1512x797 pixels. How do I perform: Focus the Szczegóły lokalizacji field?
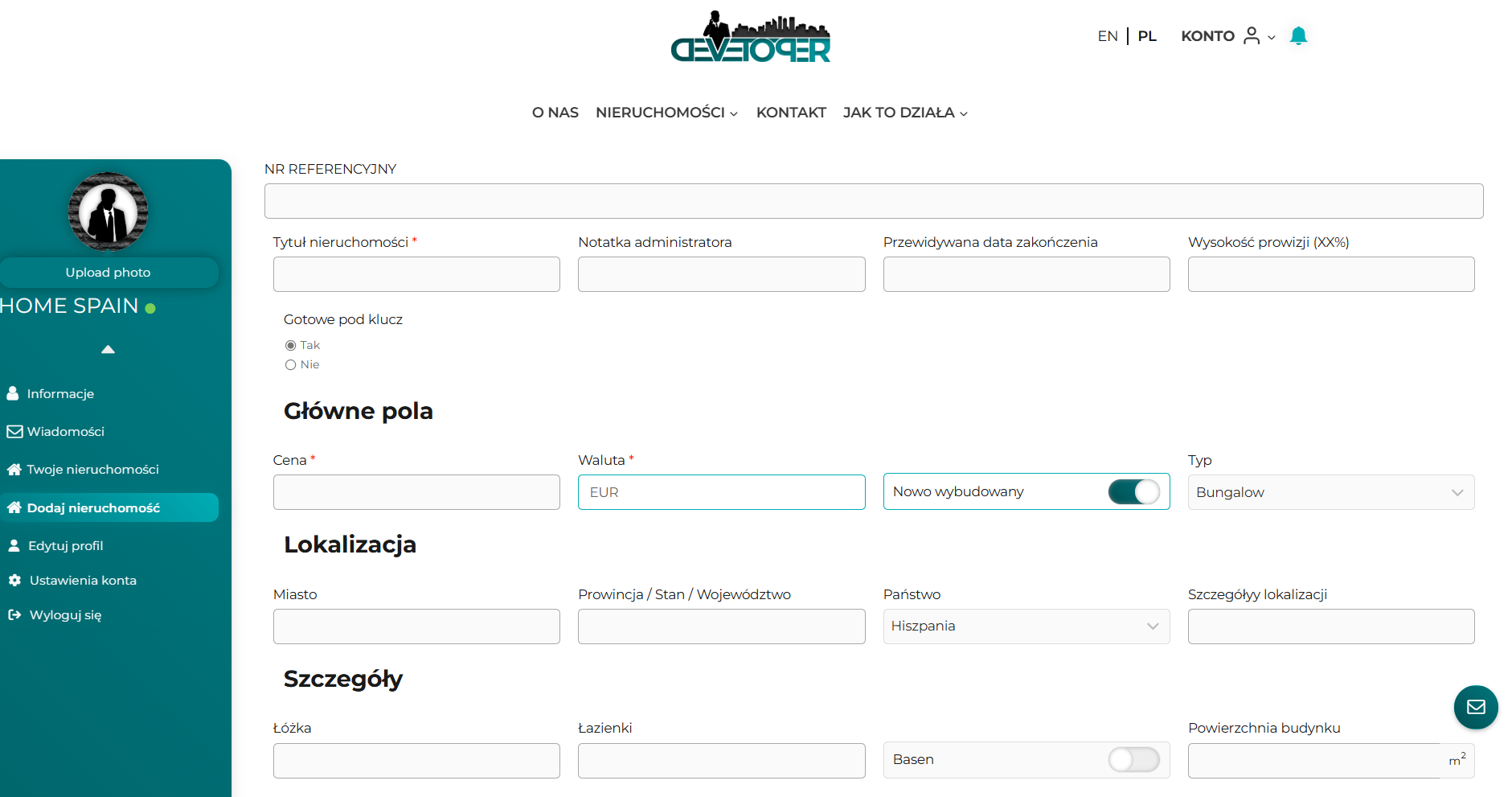1331,627
